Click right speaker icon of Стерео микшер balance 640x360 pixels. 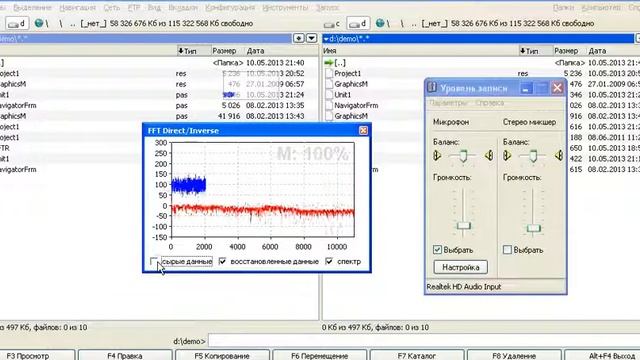[x=559, y=156]
